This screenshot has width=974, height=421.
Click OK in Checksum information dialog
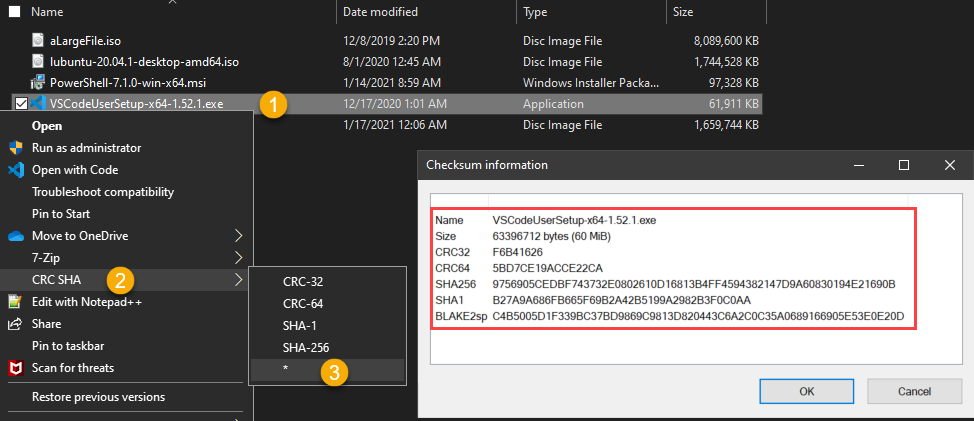(806, 391)
